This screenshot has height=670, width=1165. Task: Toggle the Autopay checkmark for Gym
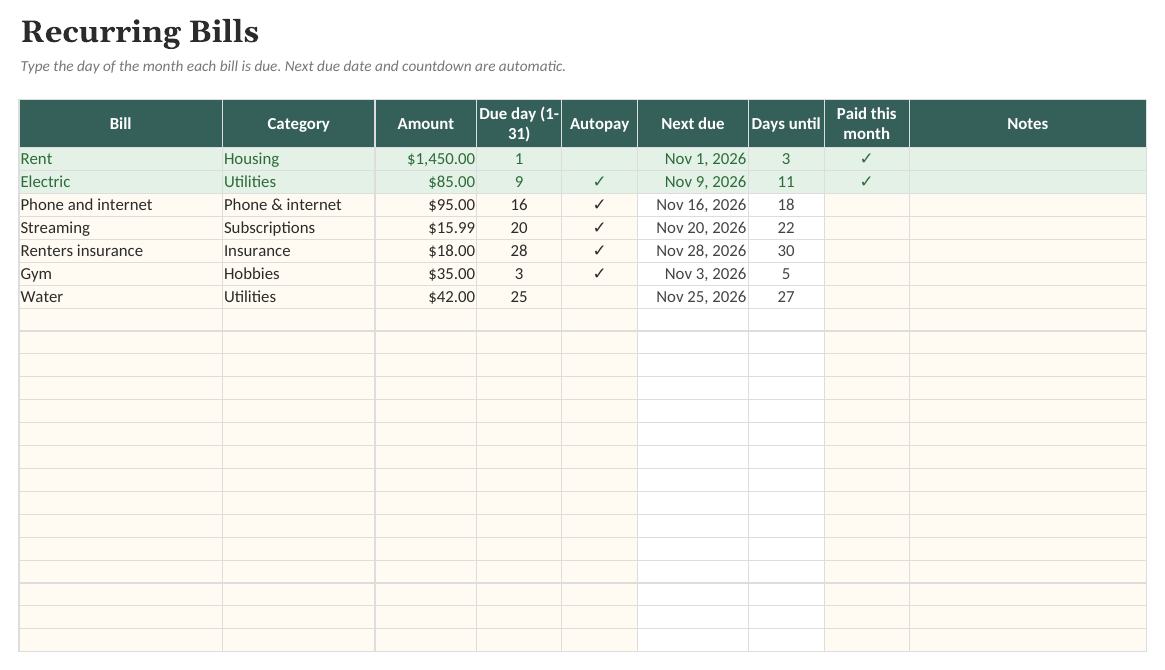coord(599,274)
